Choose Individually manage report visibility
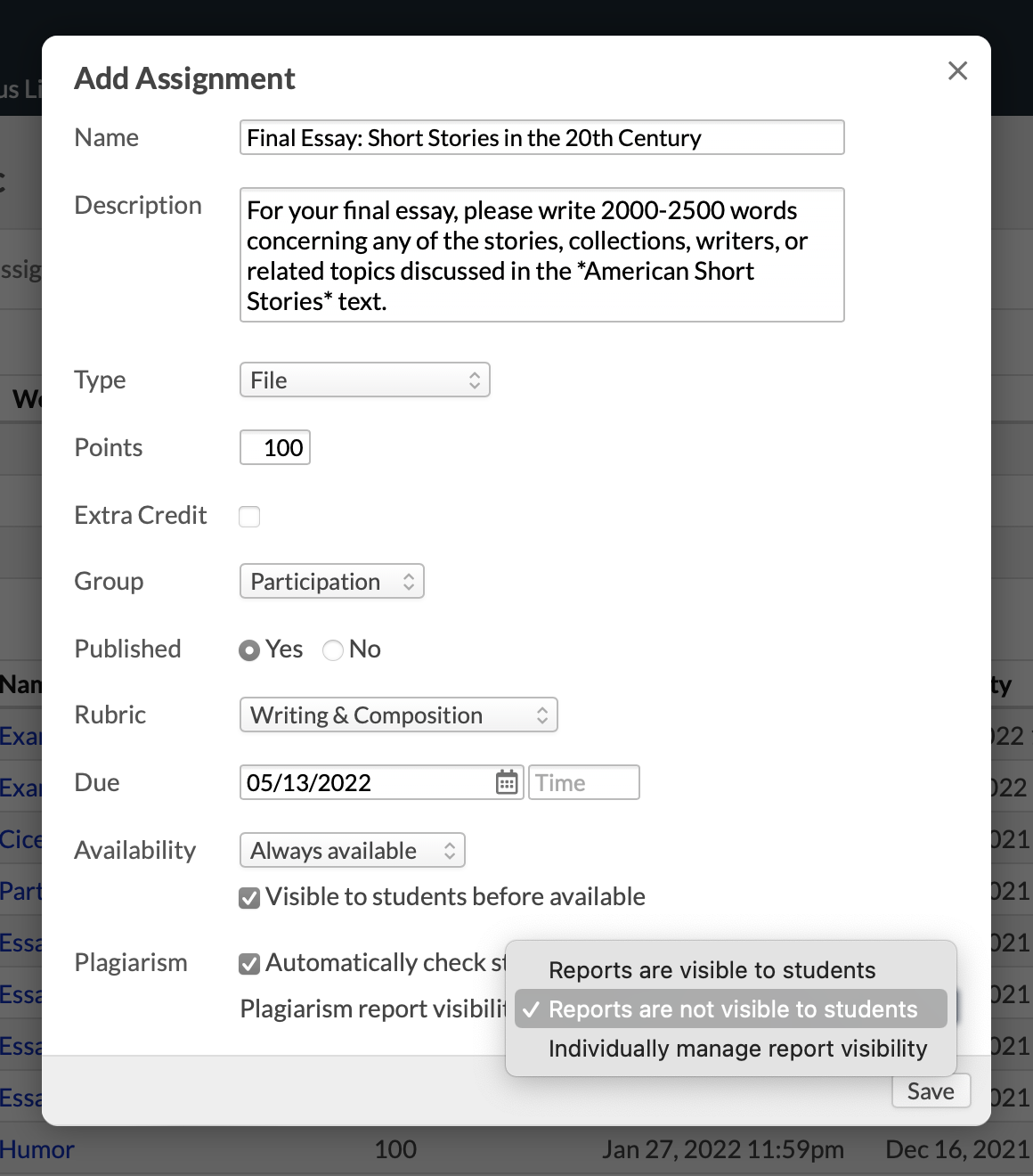This screenshot has height=1176, width=1033. [731, 1049]
